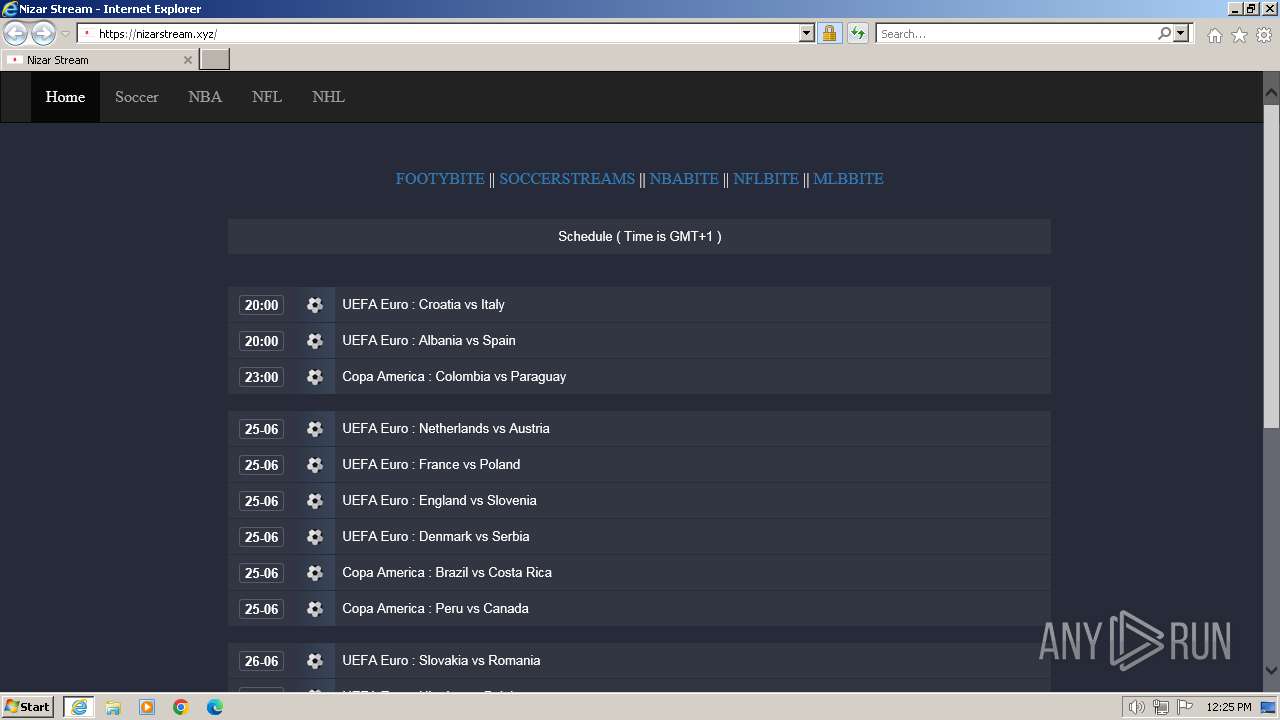This screenshot has height=720, width=1280.
Task: Click Internet Explorer taskbar icon
Action: pyautogui.click(x=79, y=707)
